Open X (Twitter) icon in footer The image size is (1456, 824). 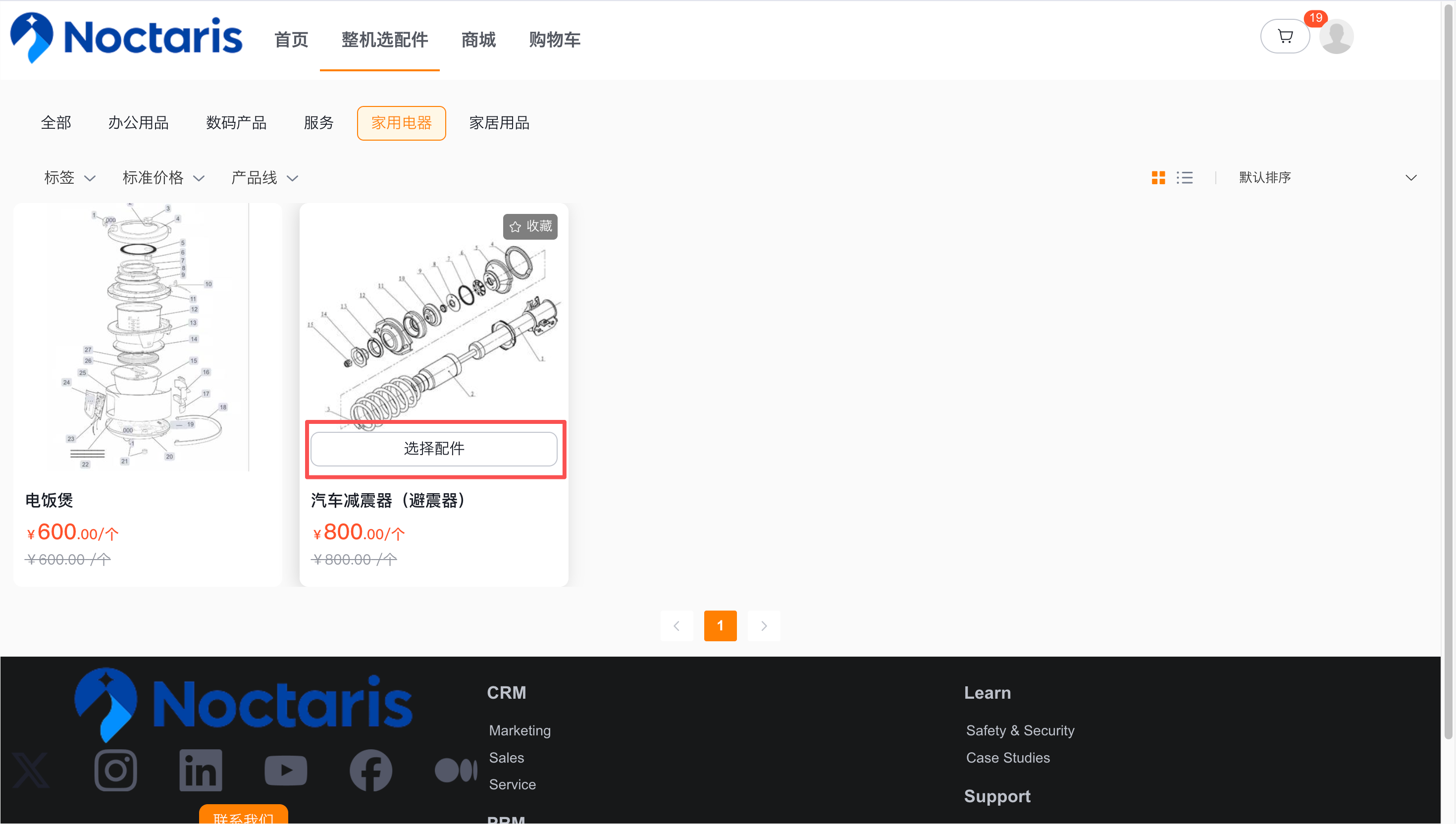tap(31, 770)
